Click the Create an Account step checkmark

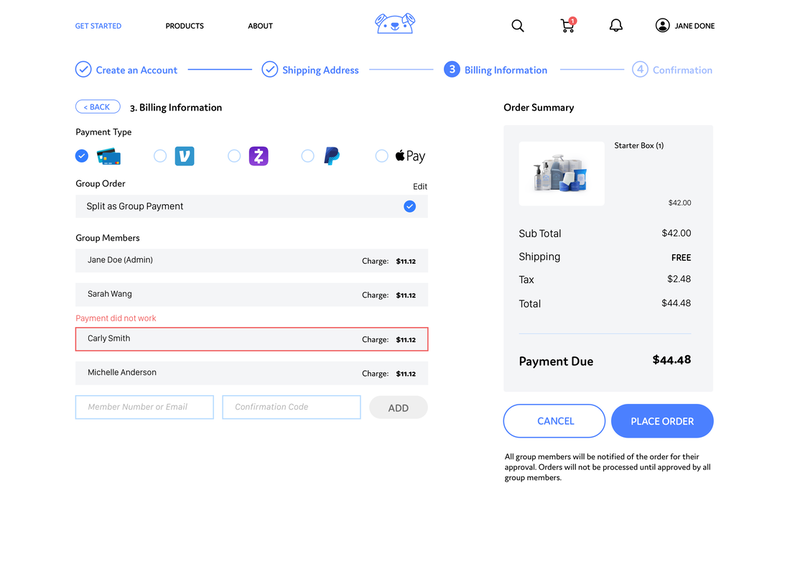tap(84, 70)
